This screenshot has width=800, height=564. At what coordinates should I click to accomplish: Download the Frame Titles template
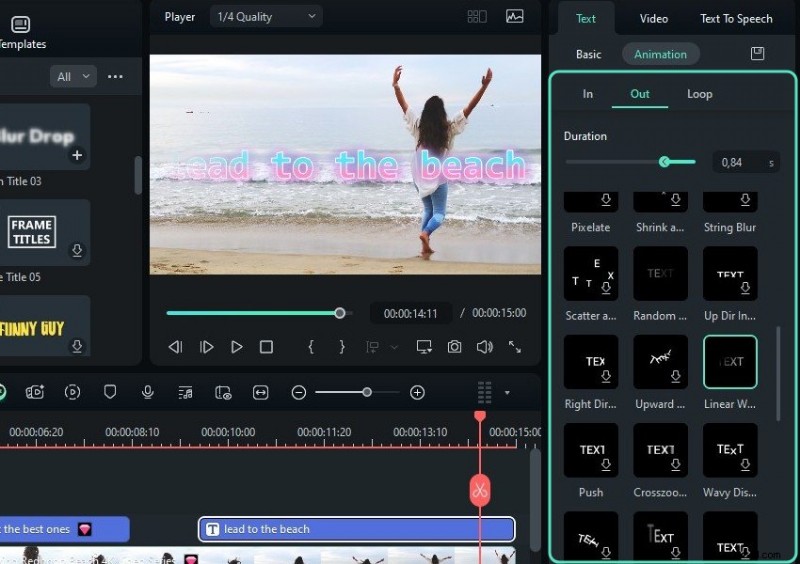77,251
